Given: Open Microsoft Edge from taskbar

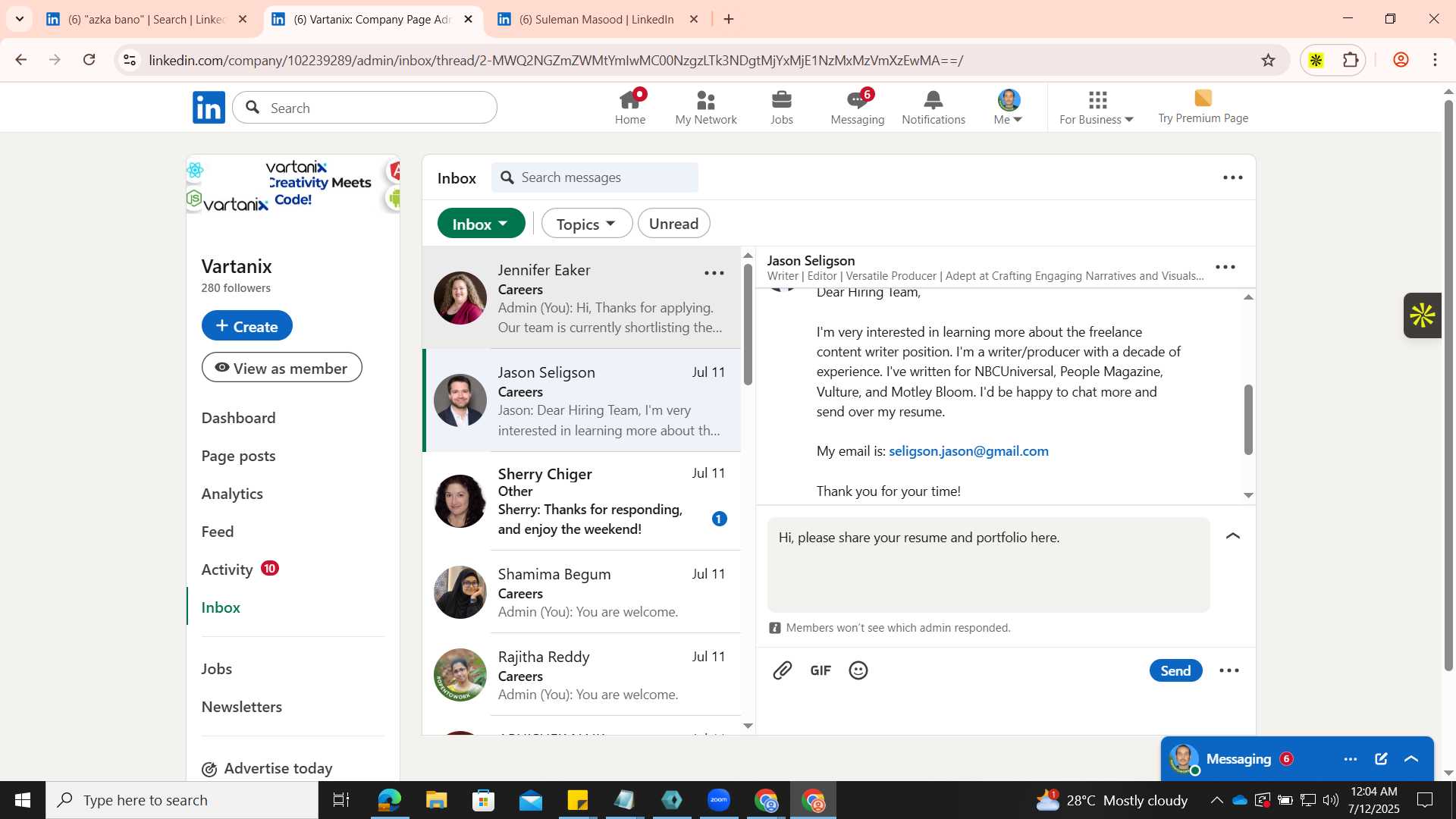Looking at the screenshot, I should point(389,800).
